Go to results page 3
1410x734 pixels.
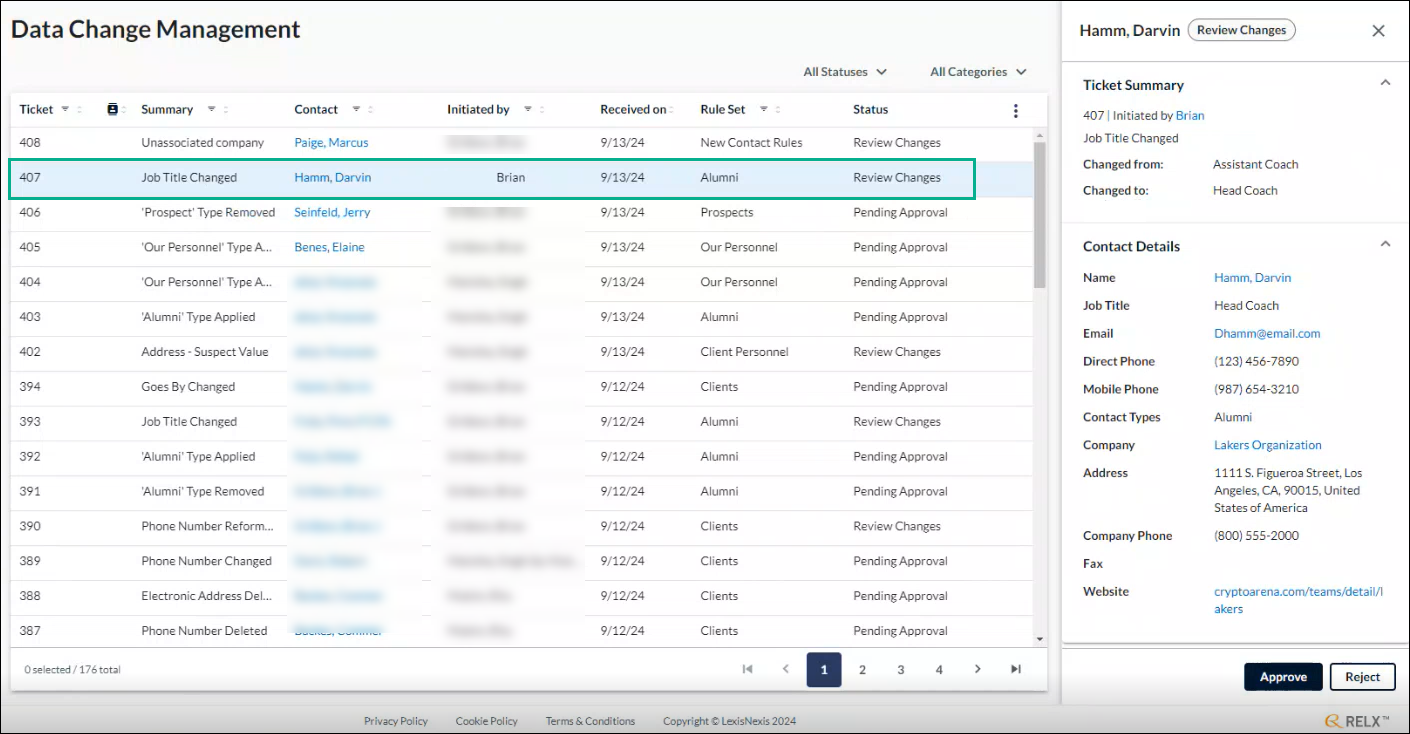click(900, 669)
